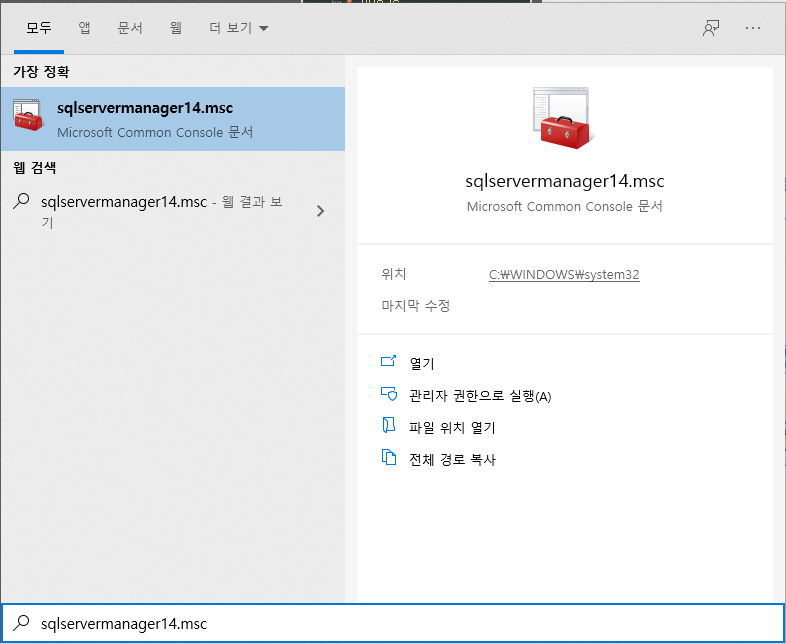
Task: Click the 열기 open icon
Action: [x=388, y=361]
